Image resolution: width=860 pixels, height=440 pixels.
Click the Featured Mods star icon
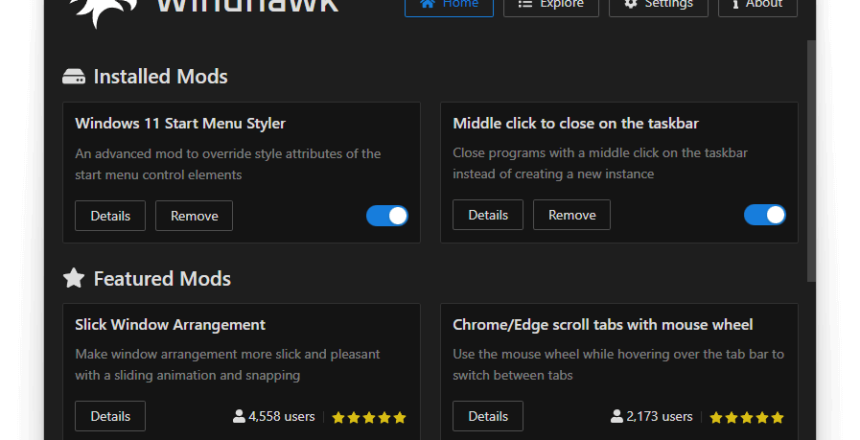[x=73, y=278]
